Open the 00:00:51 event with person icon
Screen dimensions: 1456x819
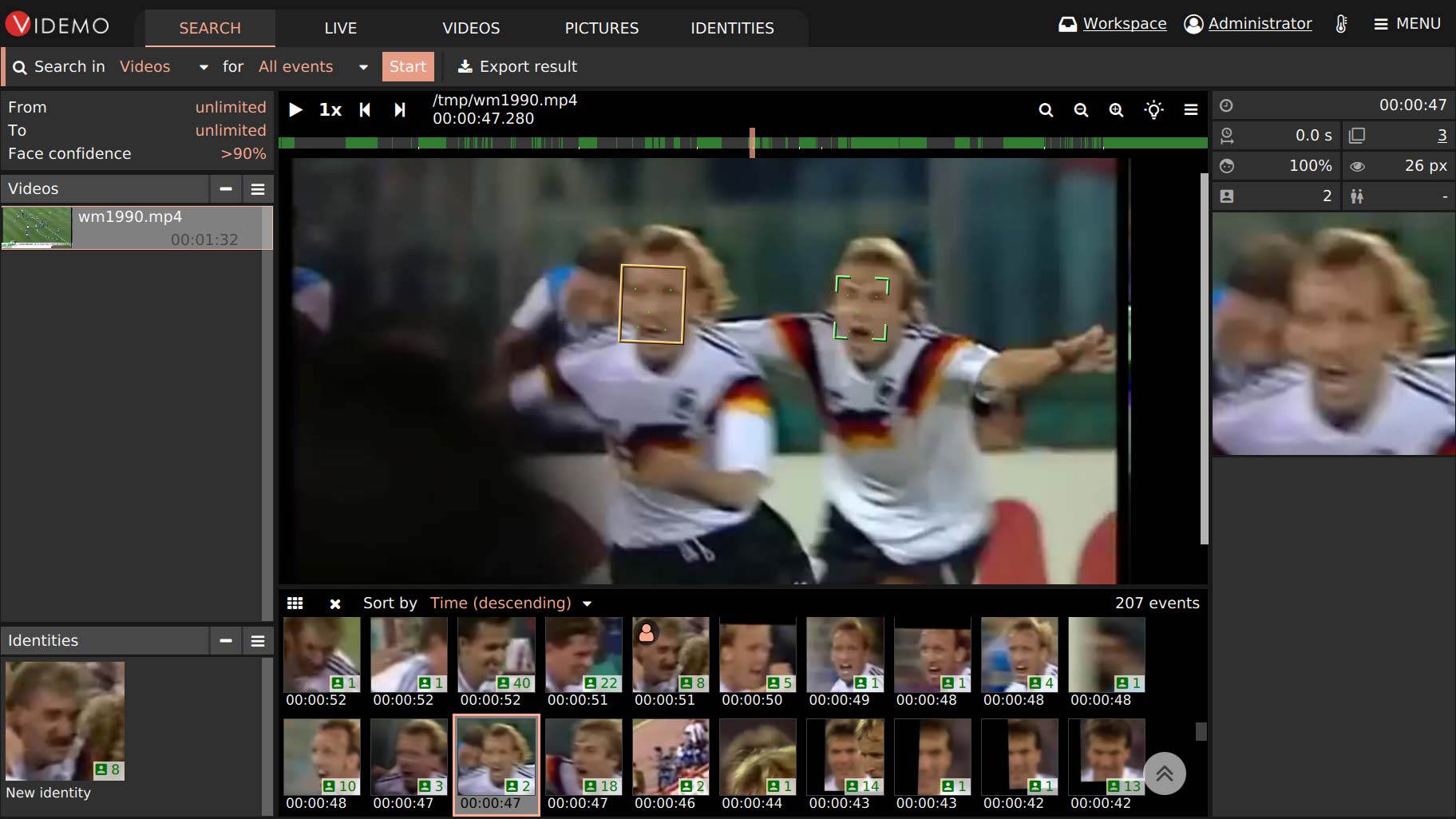(x=671, y=655)
